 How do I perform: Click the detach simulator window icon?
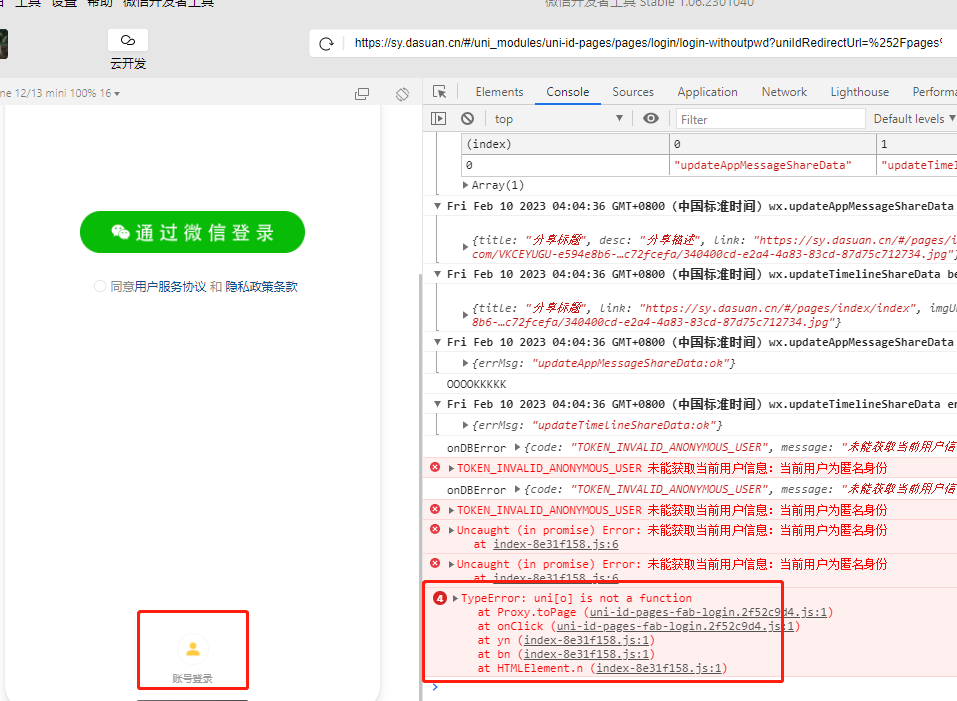point(362,94)
